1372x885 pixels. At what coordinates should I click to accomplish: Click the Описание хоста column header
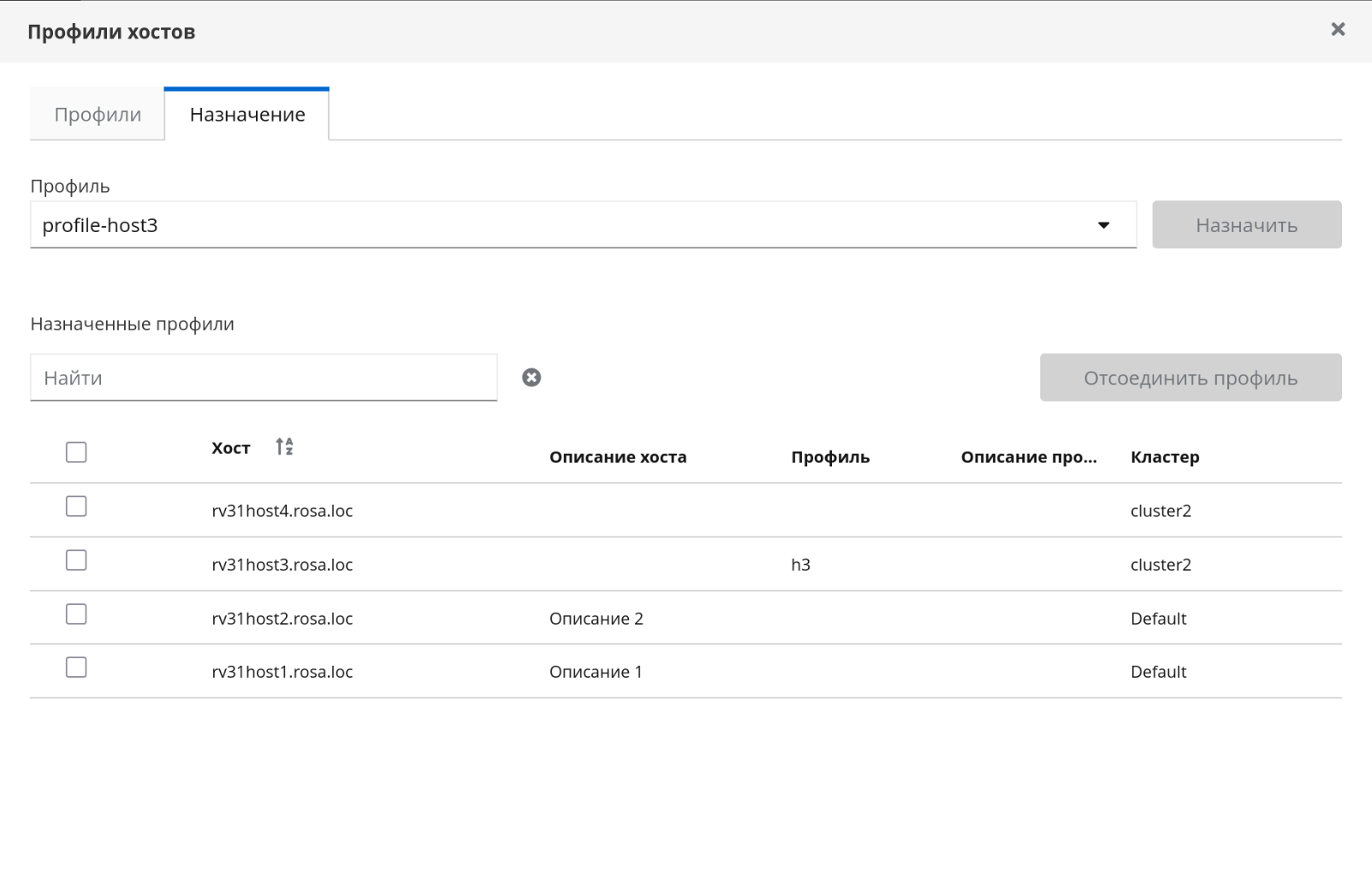tap(617, 457)
